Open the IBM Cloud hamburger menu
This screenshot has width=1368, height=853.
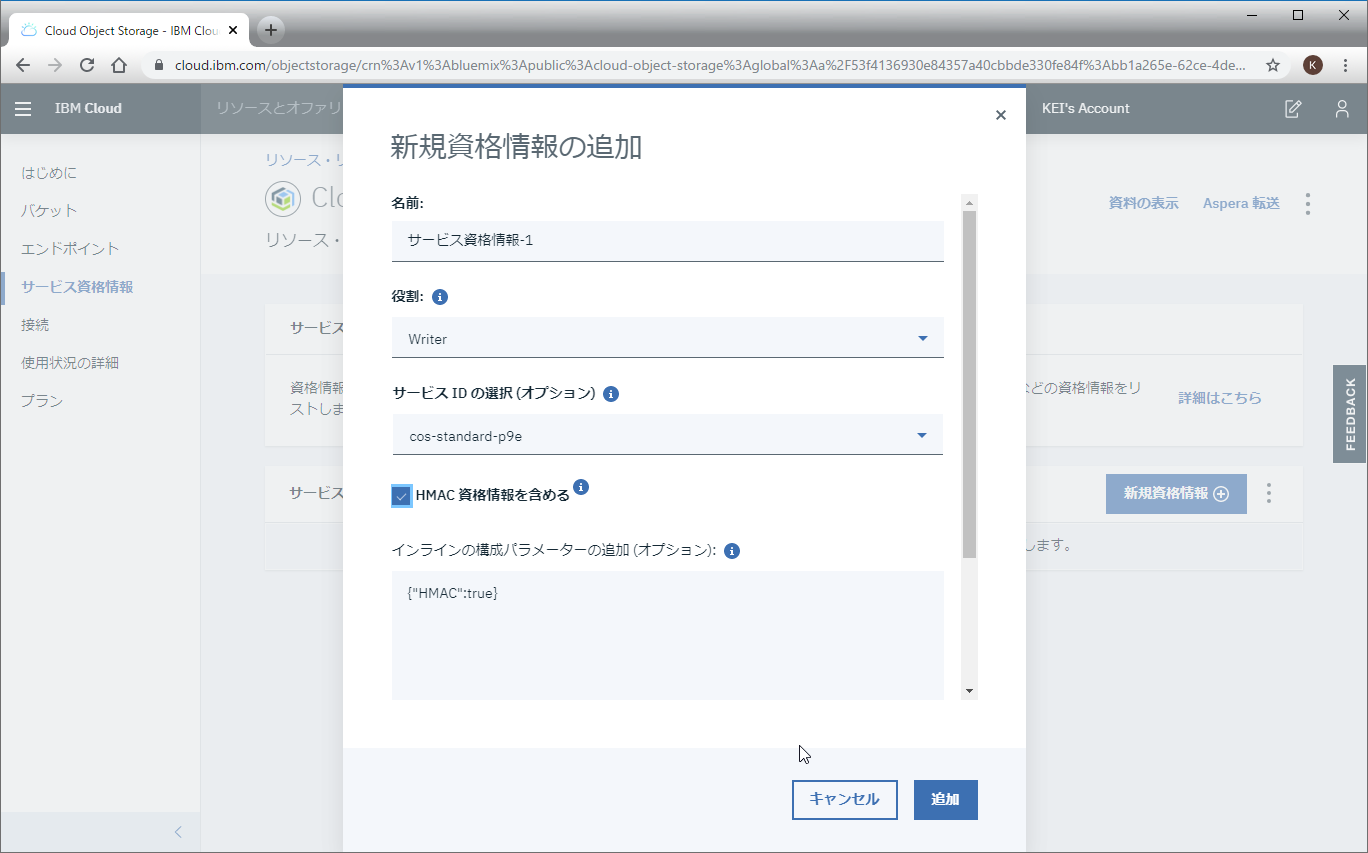coord(23,109)
